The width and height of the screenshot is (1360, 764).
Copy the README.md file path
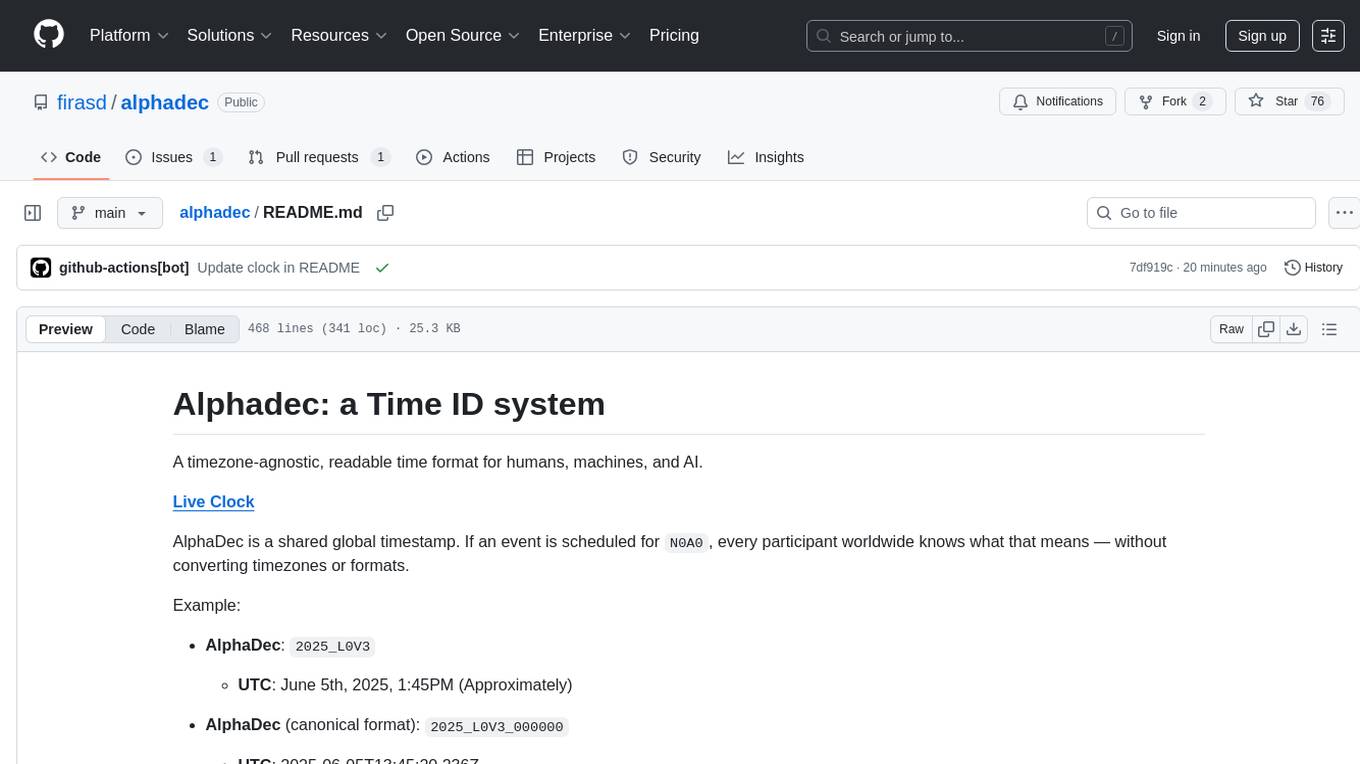pos(385,213)
